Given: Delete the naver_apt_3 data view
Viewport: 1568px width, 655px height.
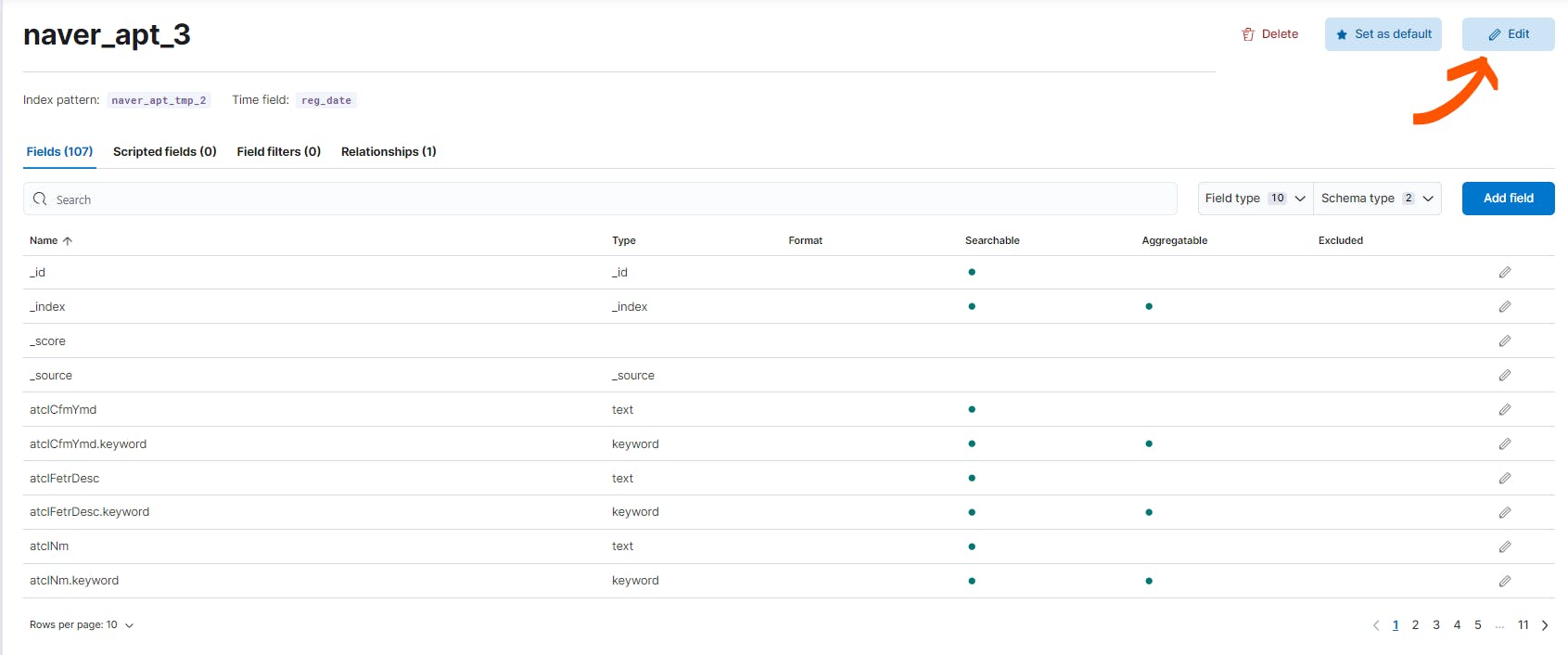Looking at the screenshot, I should [1269, 34].
